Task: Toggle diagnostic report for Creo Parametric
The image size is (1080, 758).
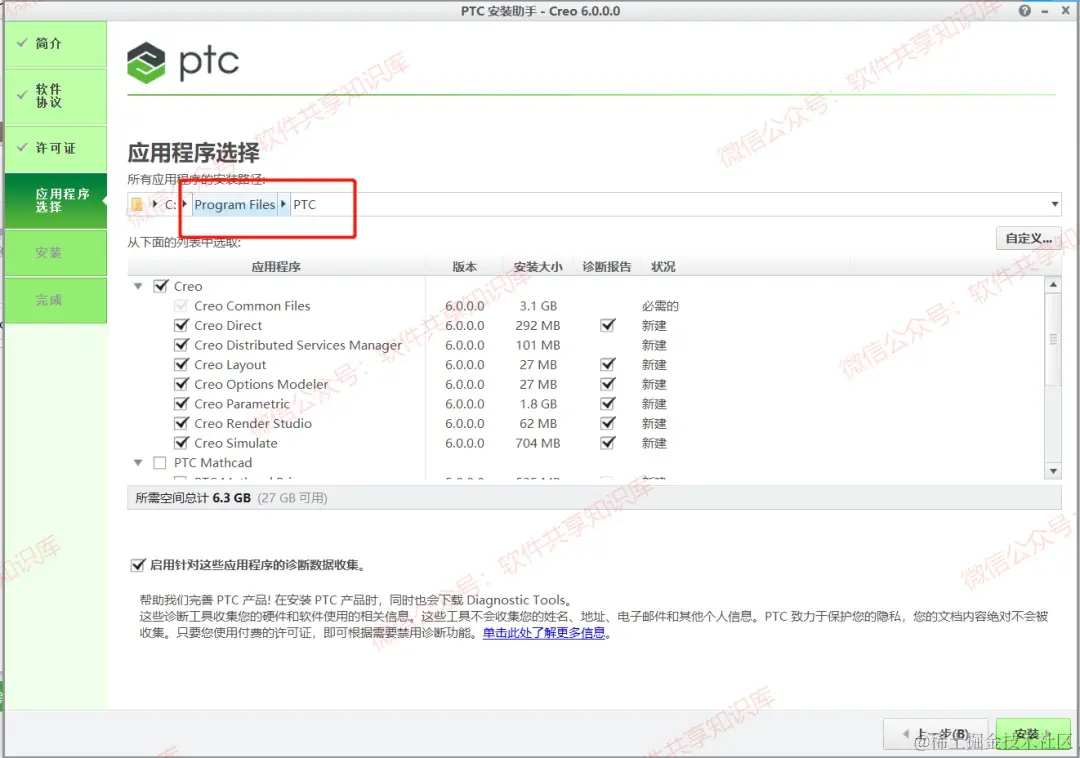Action: (608, 403)
